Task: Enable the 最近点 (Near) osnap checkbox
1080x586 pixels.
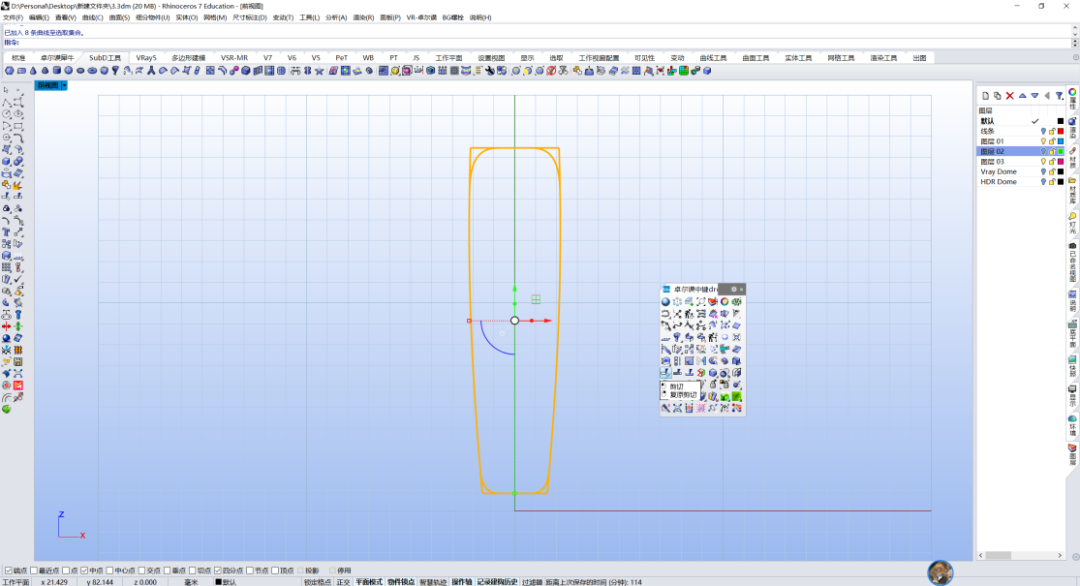Action: point(34,571)
